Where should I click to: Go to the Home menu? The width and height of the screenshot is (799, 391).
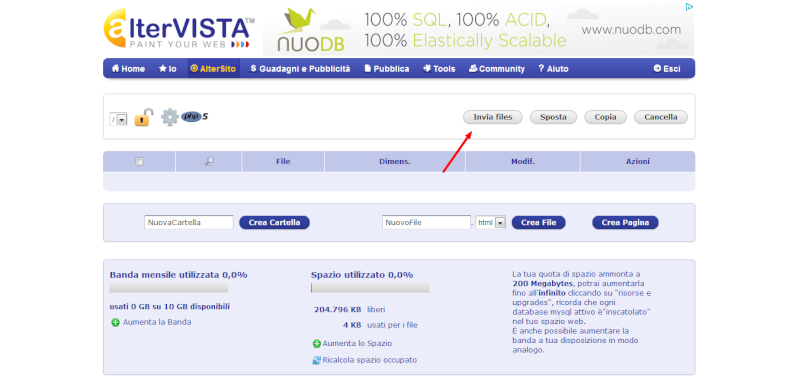(x=128, y=69)
